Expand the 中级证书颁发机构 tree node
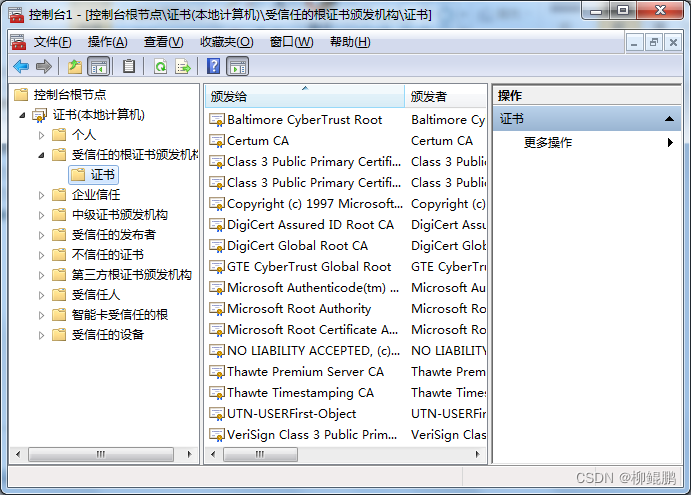 coord(41,215)
